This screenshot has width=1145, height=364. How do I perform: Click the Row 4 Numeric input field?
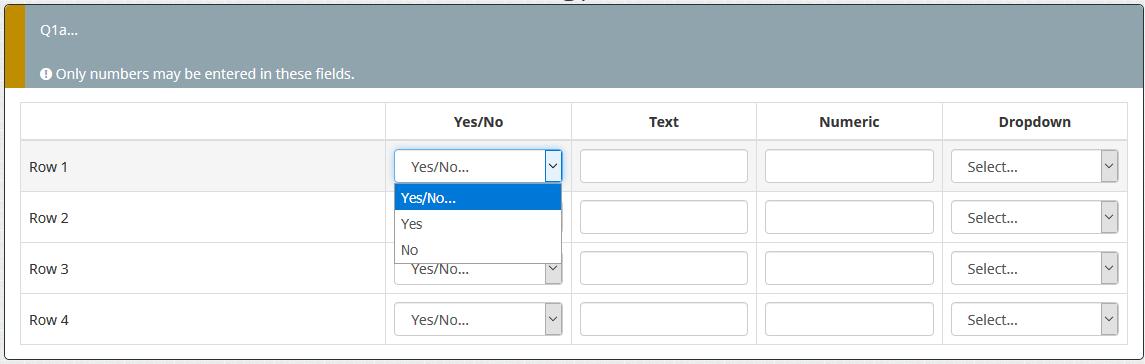coord(849,319)
